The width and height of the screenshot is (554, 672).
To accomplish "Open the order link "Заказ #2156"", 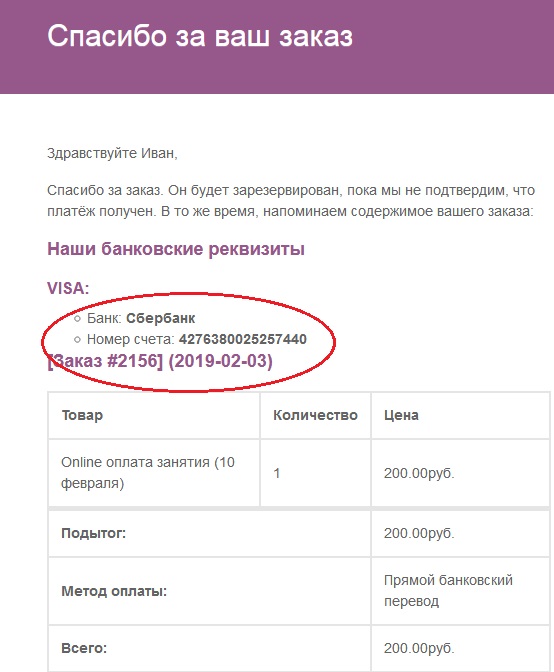I will point(106,360).
